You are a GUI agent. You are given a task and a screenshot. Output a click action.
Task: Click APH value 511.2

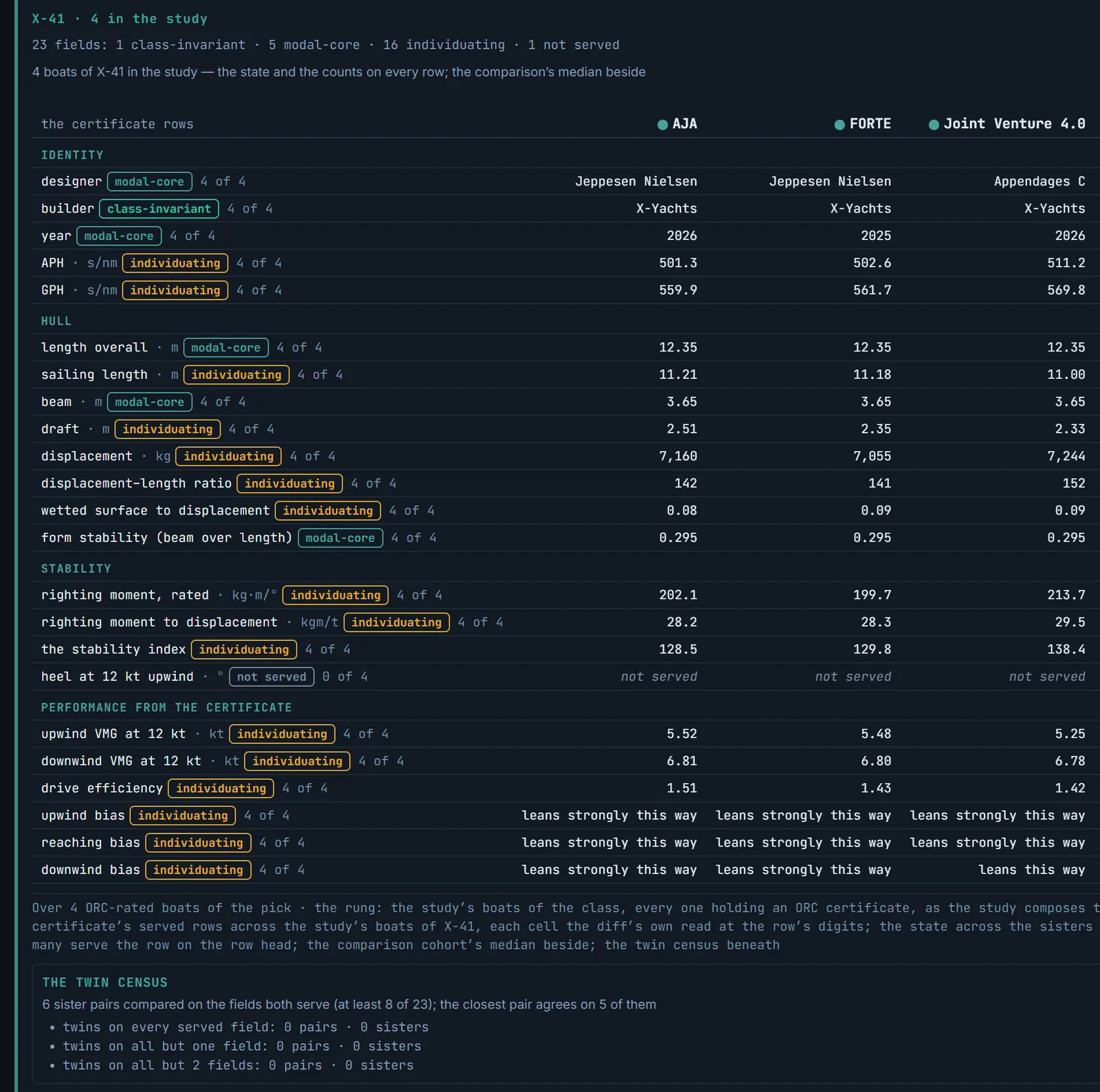[1066, 263]
